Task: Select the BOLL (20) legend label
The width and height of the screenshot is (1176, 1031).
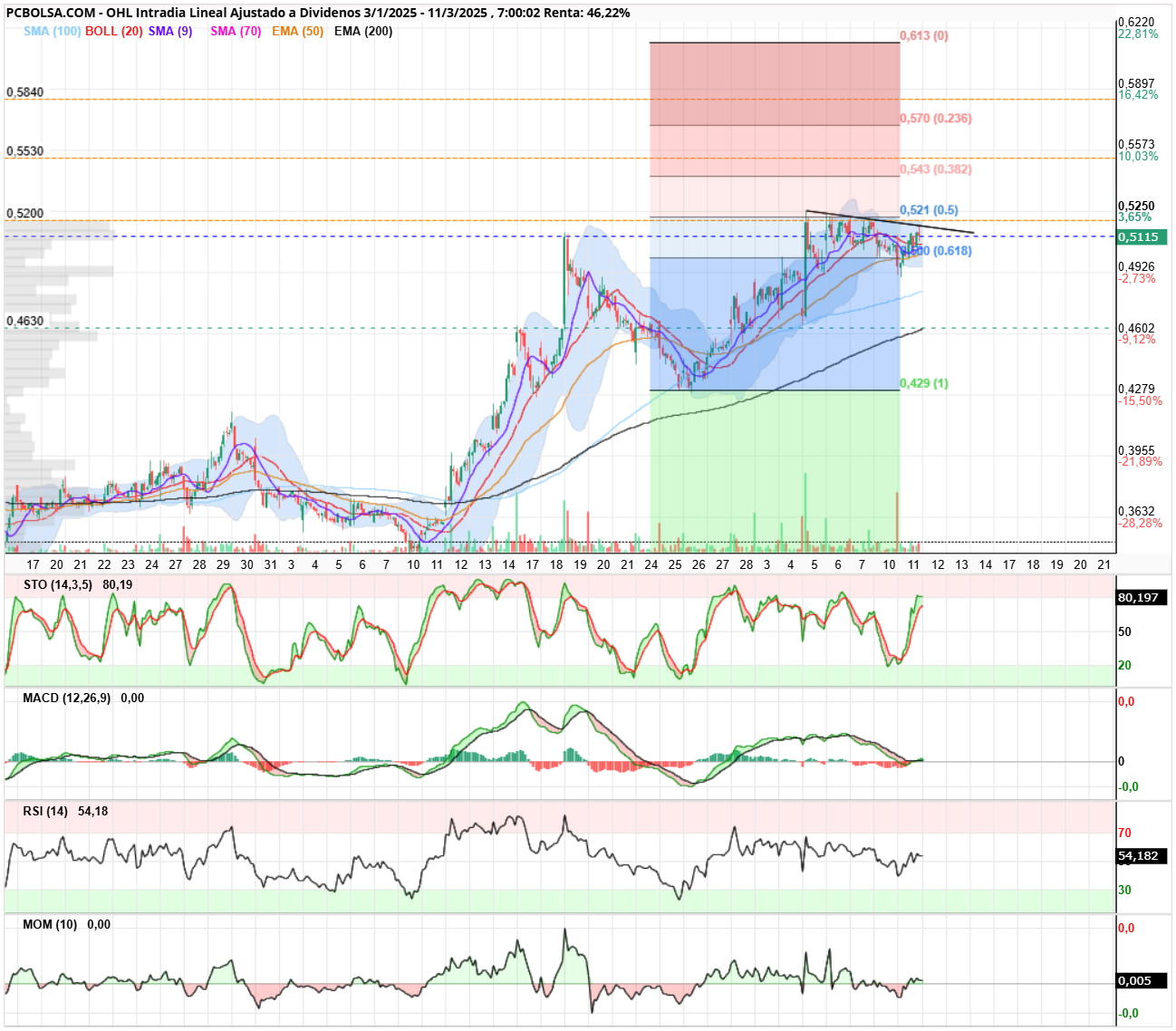Action: [x=113, y=31]
